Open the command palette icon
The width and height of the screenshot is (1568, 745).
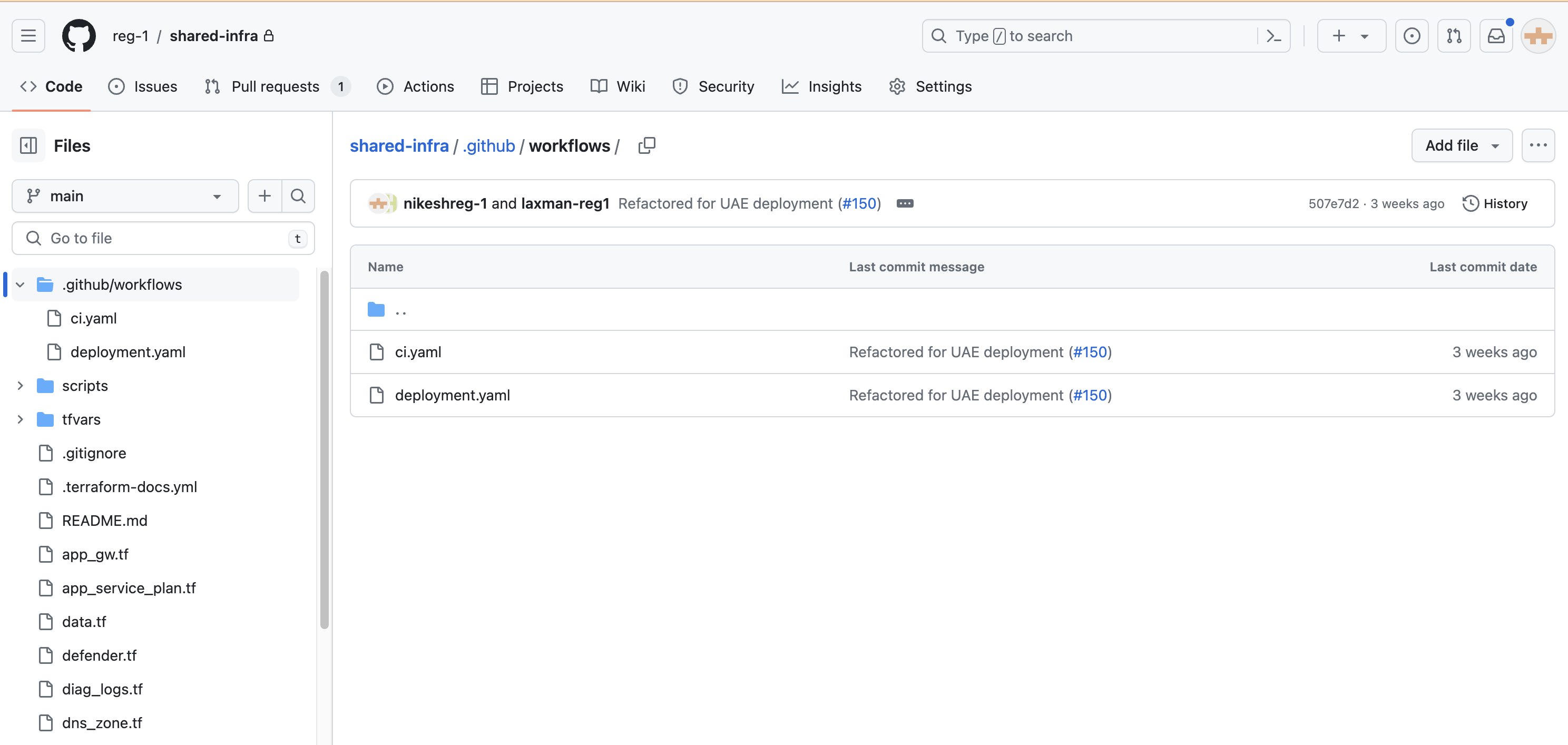[1273, 36]
